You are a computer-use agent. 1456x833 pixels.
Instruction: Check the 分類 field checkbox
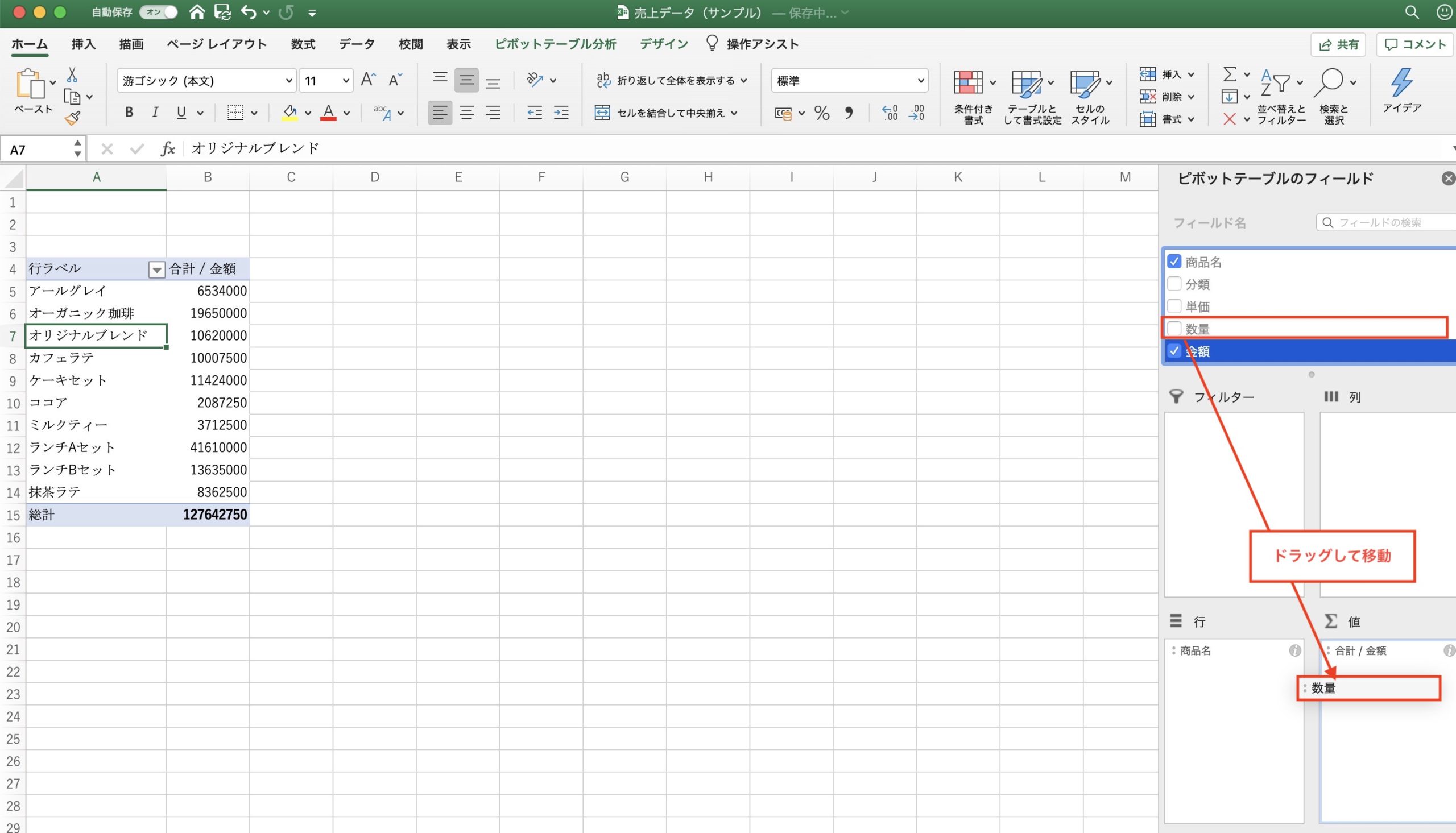coord(1174,284)
